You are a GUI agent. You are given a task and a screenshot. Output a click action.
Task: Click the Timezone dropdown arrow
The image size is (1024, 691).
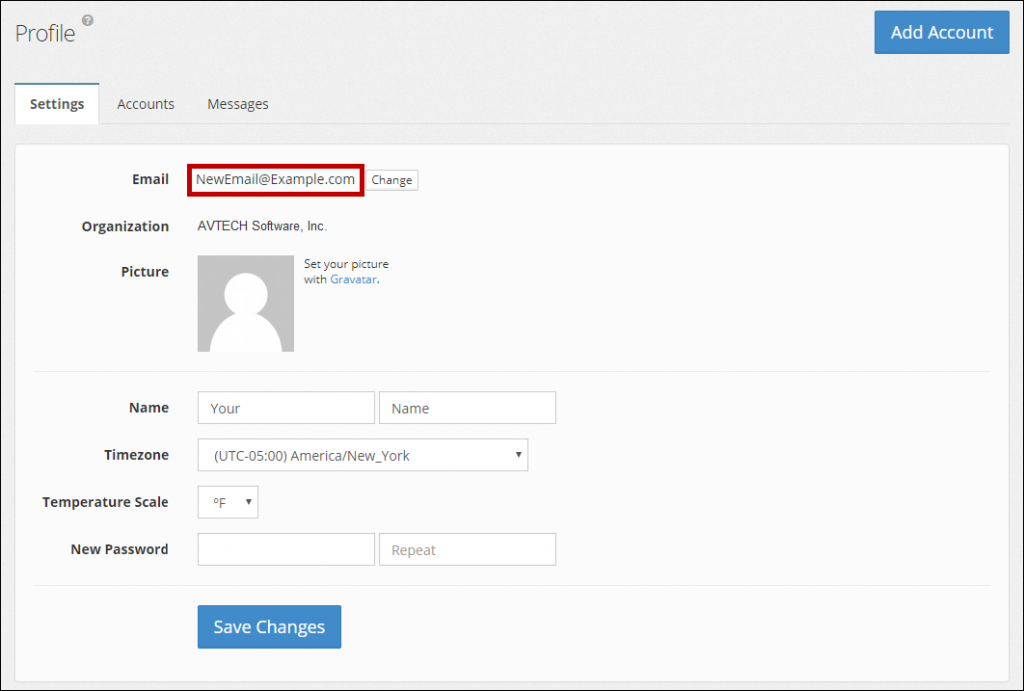click(x=519, y=454)
